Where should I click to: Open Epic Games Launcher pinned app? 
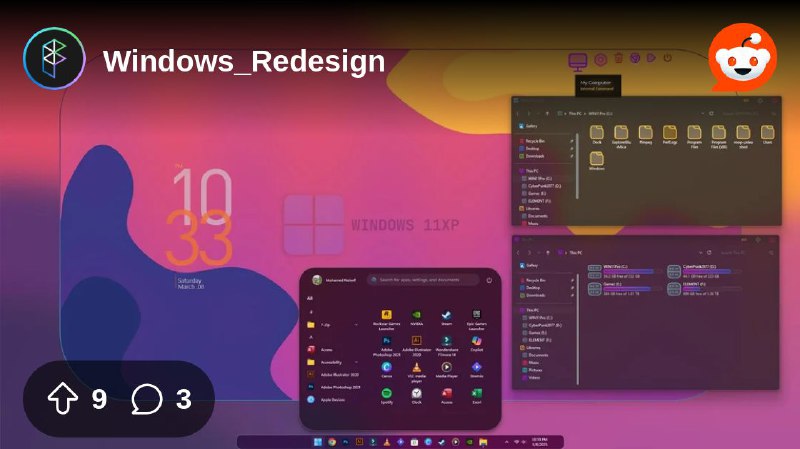[476, 319]
